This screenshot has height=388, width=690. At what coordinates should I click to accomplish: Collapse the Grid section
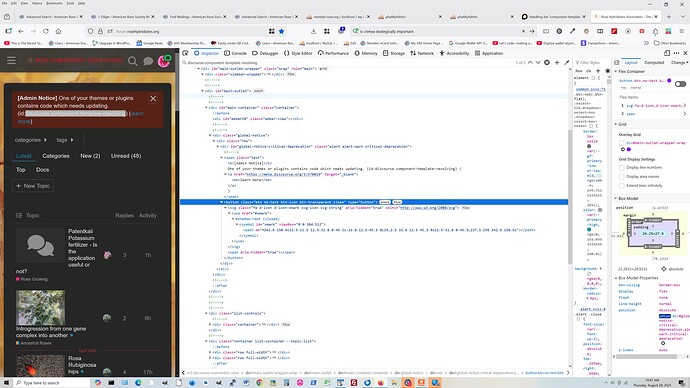pyautogui.click(x=616, y=124)
